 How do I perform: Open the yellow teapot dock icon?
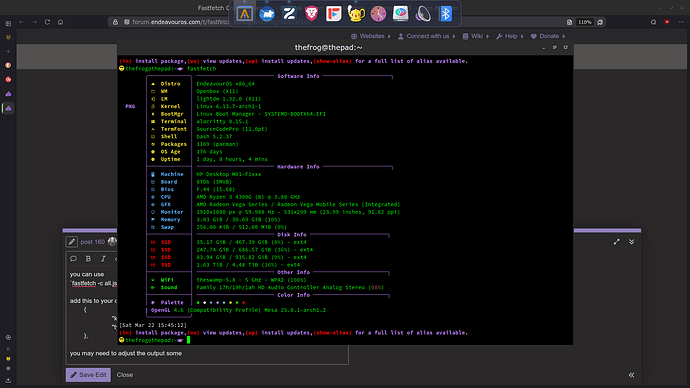click(x=356, y=14)
